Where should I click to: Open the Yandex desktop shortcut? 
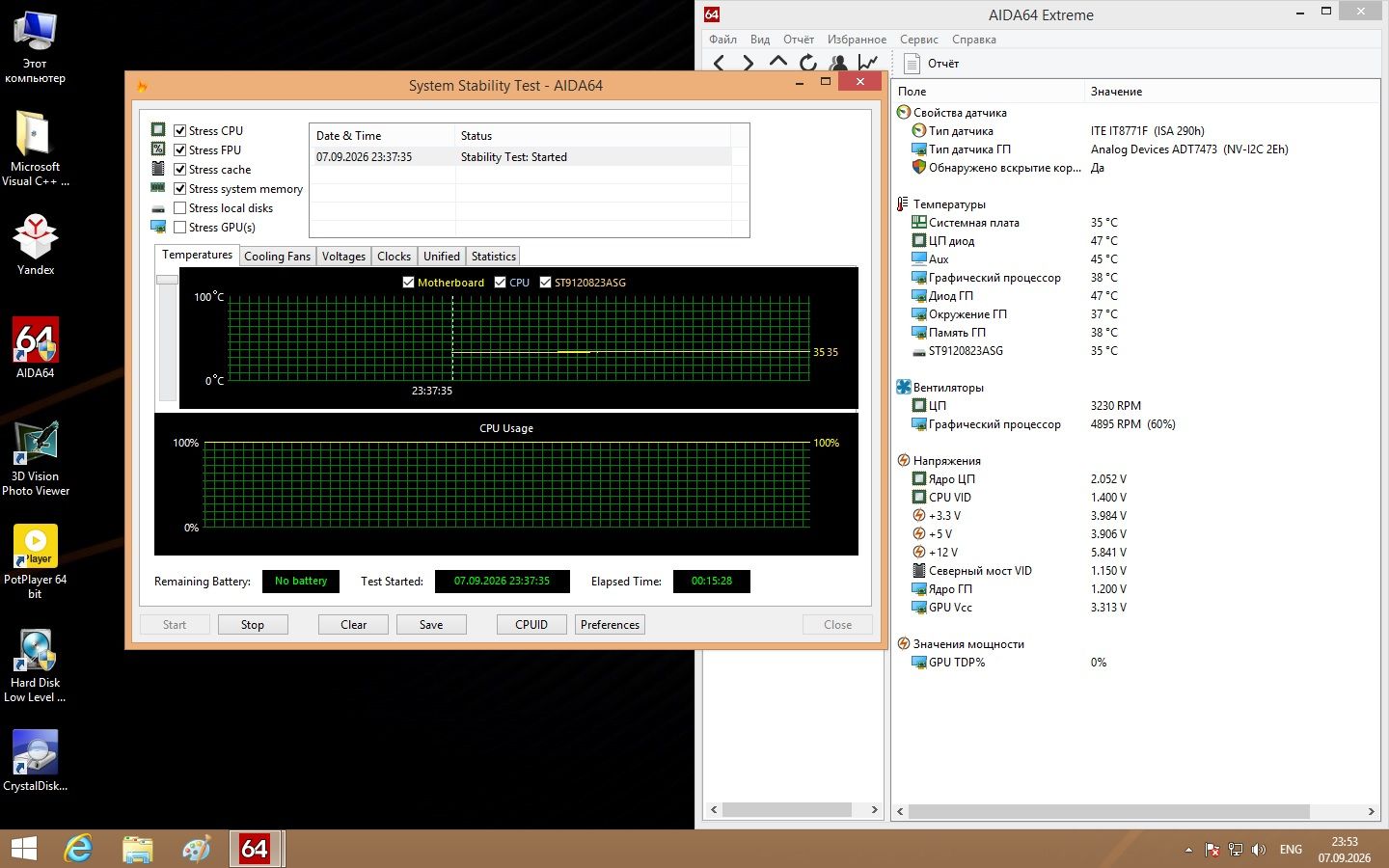36,245
